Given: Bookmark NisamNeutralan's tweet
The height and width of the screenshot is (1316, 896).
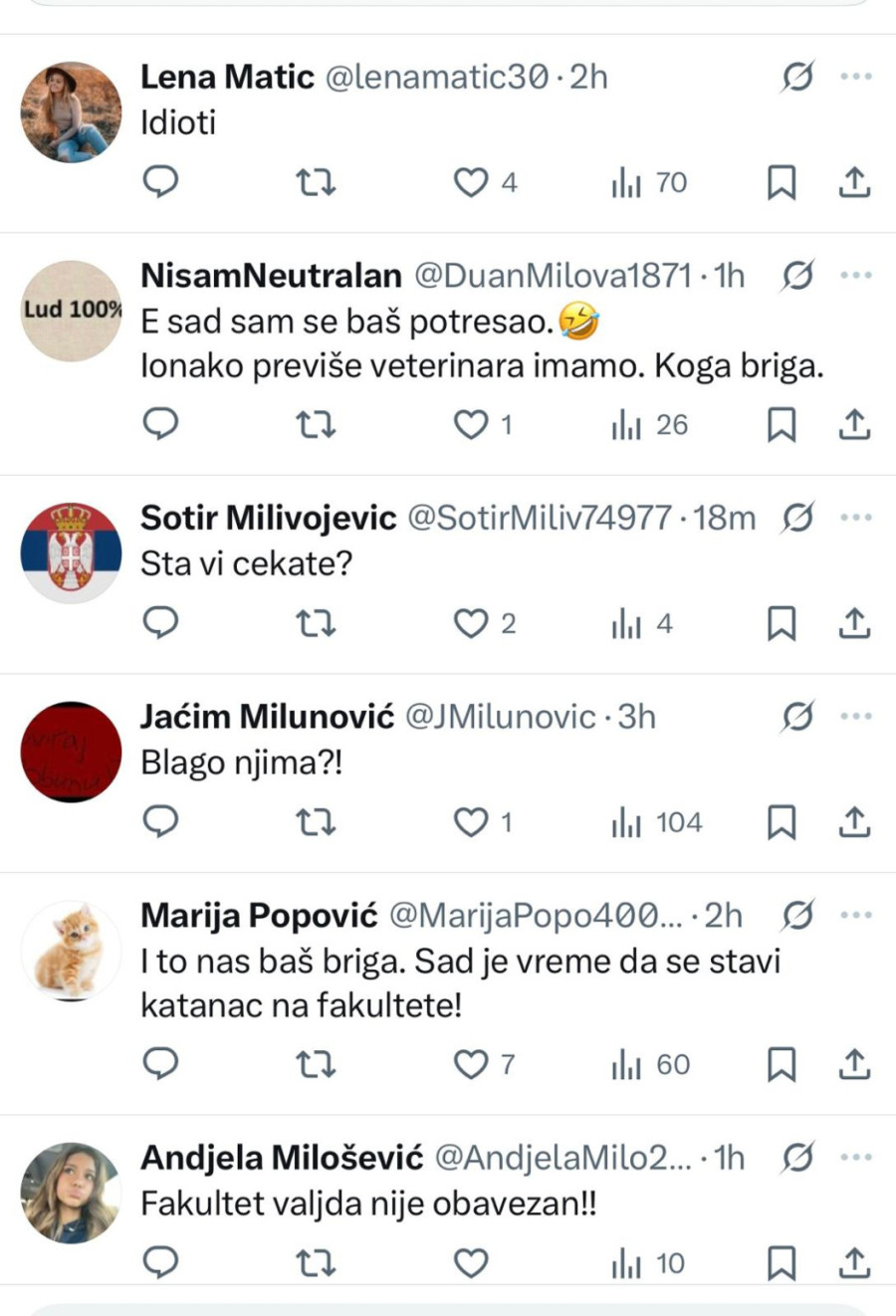Looking at the screenshot, I should tap(782, 425).
